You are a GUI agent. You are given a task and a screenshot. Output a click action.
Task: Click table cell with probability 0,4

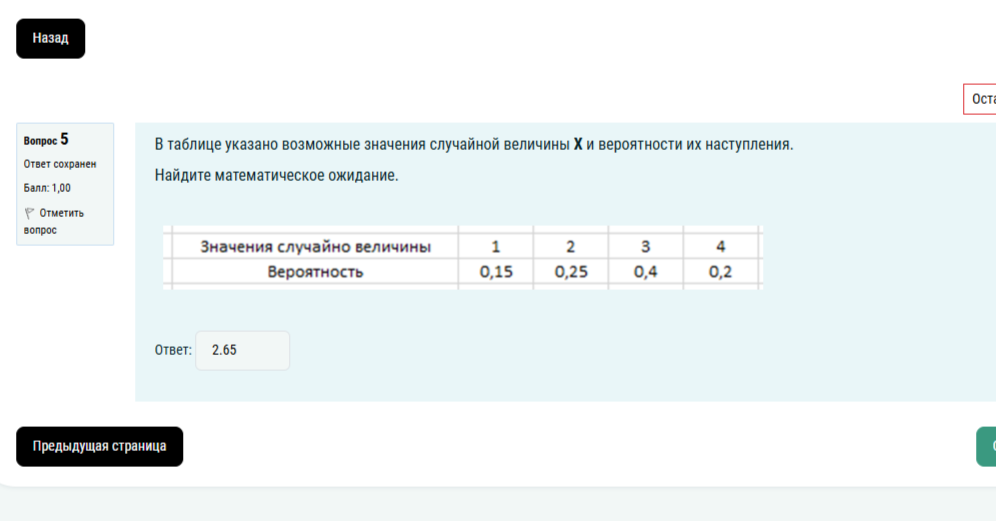click(645, 272)
